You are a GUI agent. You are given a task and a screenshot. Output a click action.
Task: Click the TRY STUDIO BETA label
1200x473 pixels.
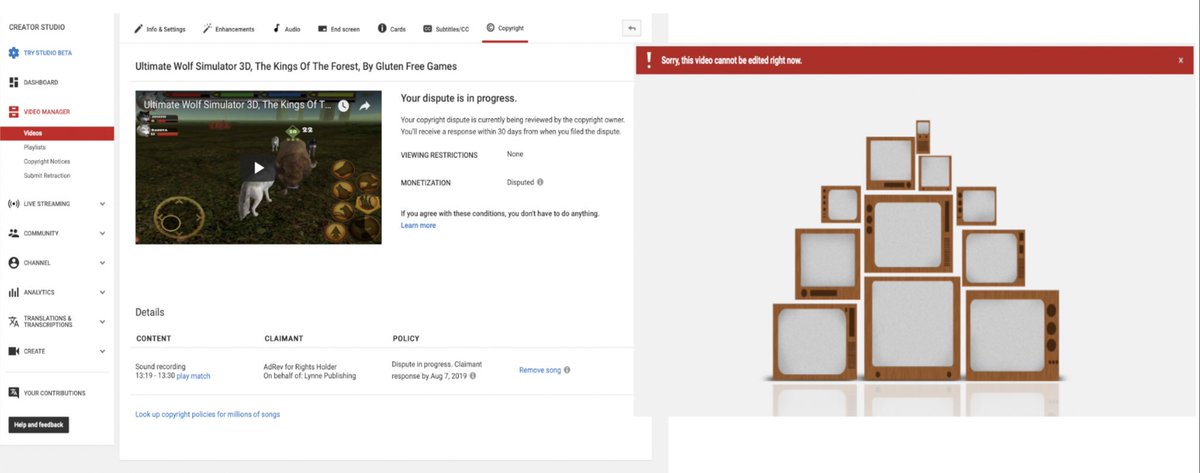[48, 52]
